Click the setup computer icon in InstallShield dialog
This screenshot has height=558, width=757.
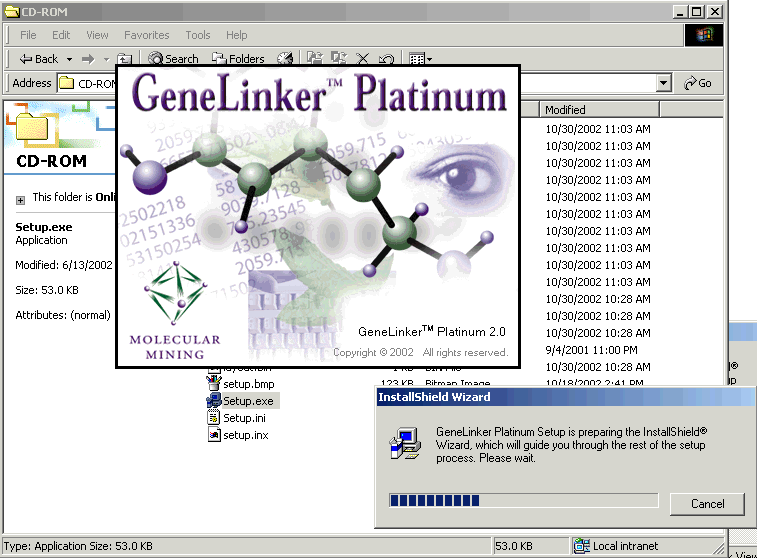tap(405, 443)
